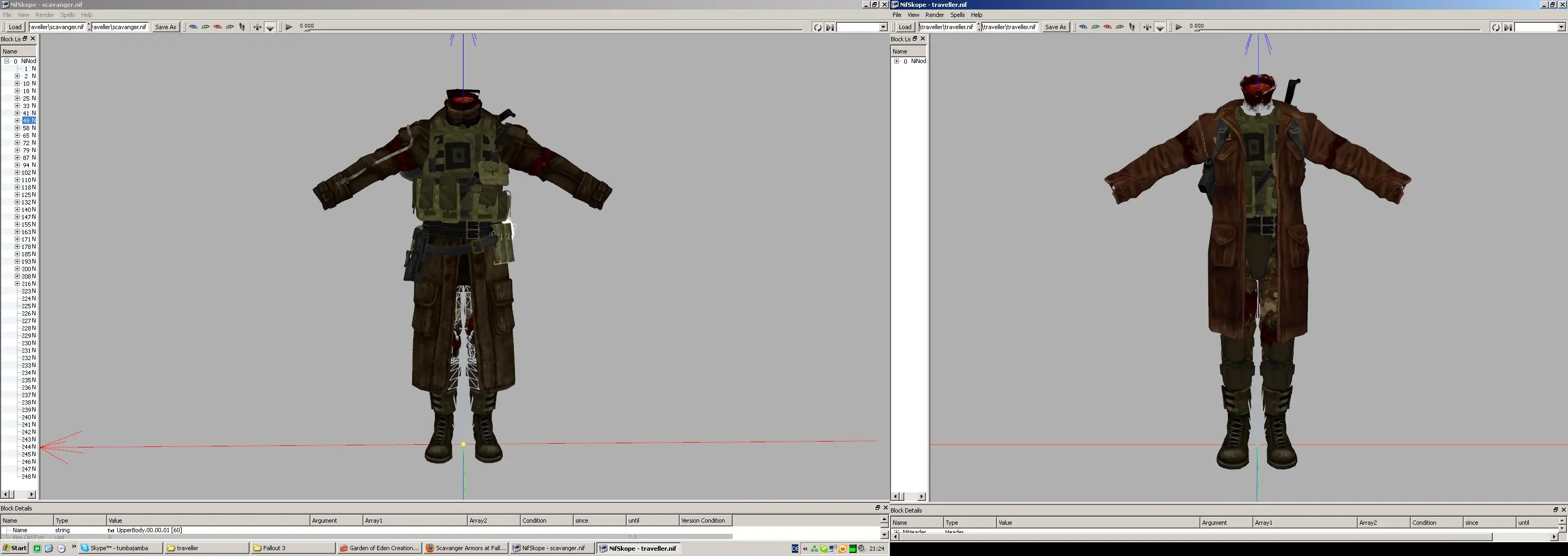Viewport: 1568px width, 556px height.
Task: Click Save As button in traveller window
Action: coord(1055,27)
